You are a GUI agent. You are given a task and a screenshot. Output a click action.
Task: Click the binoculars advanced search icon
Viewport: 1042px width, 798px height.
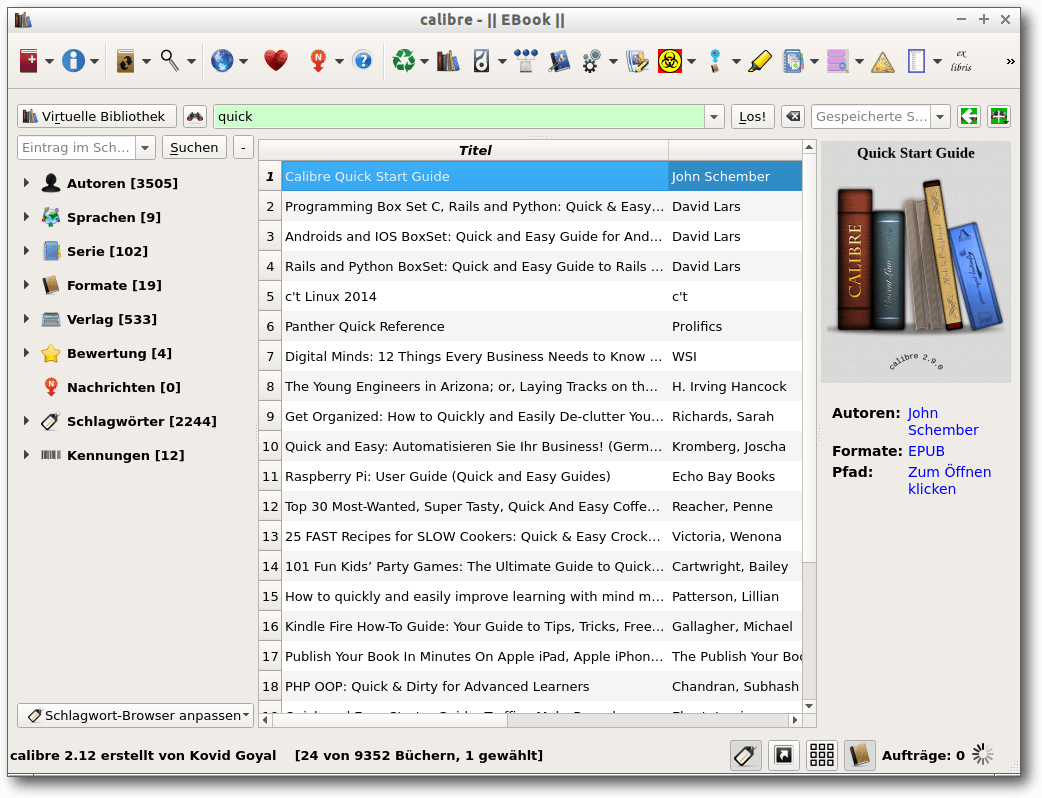coord(195,116)
